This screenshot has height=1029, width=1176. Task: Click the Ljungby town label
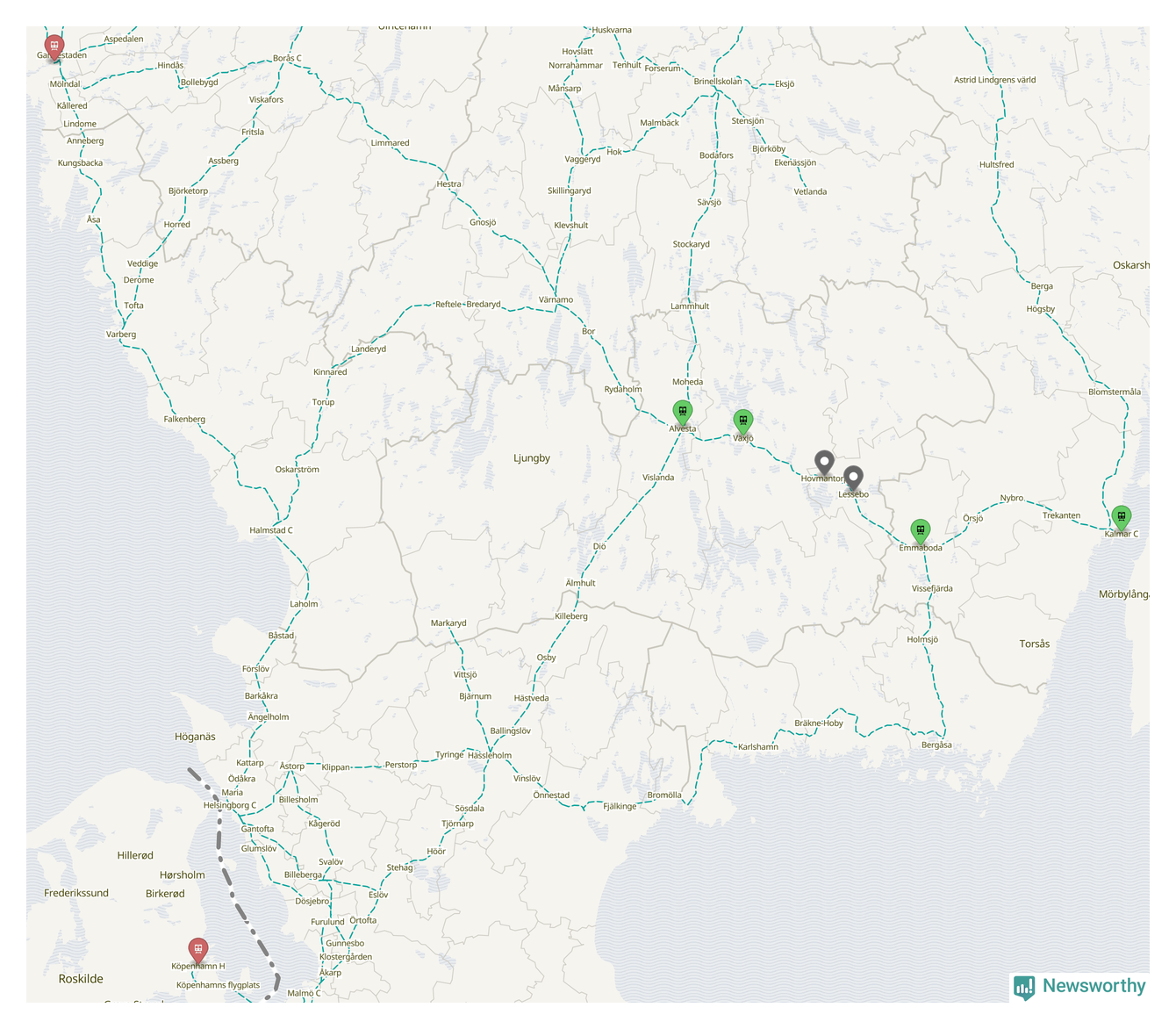tap(532, 458)
